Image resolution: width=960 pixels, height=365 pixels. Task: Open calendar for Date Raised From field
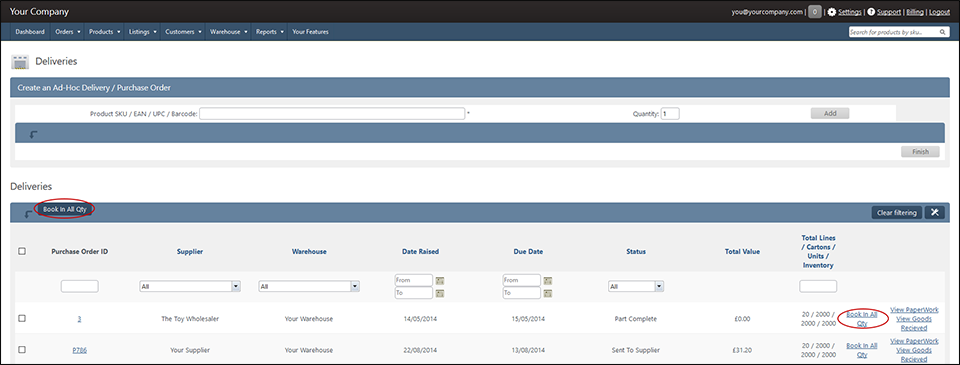(440, 280)
